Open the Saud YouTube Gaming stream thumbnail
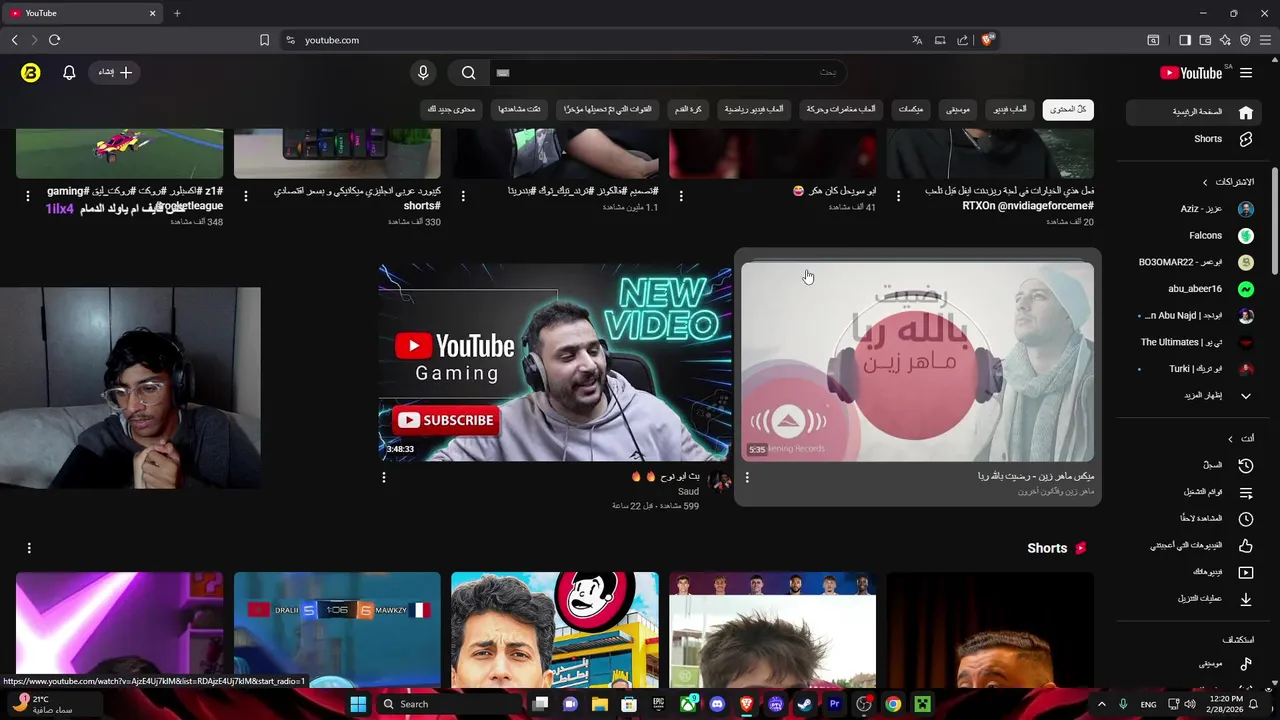 555,362
